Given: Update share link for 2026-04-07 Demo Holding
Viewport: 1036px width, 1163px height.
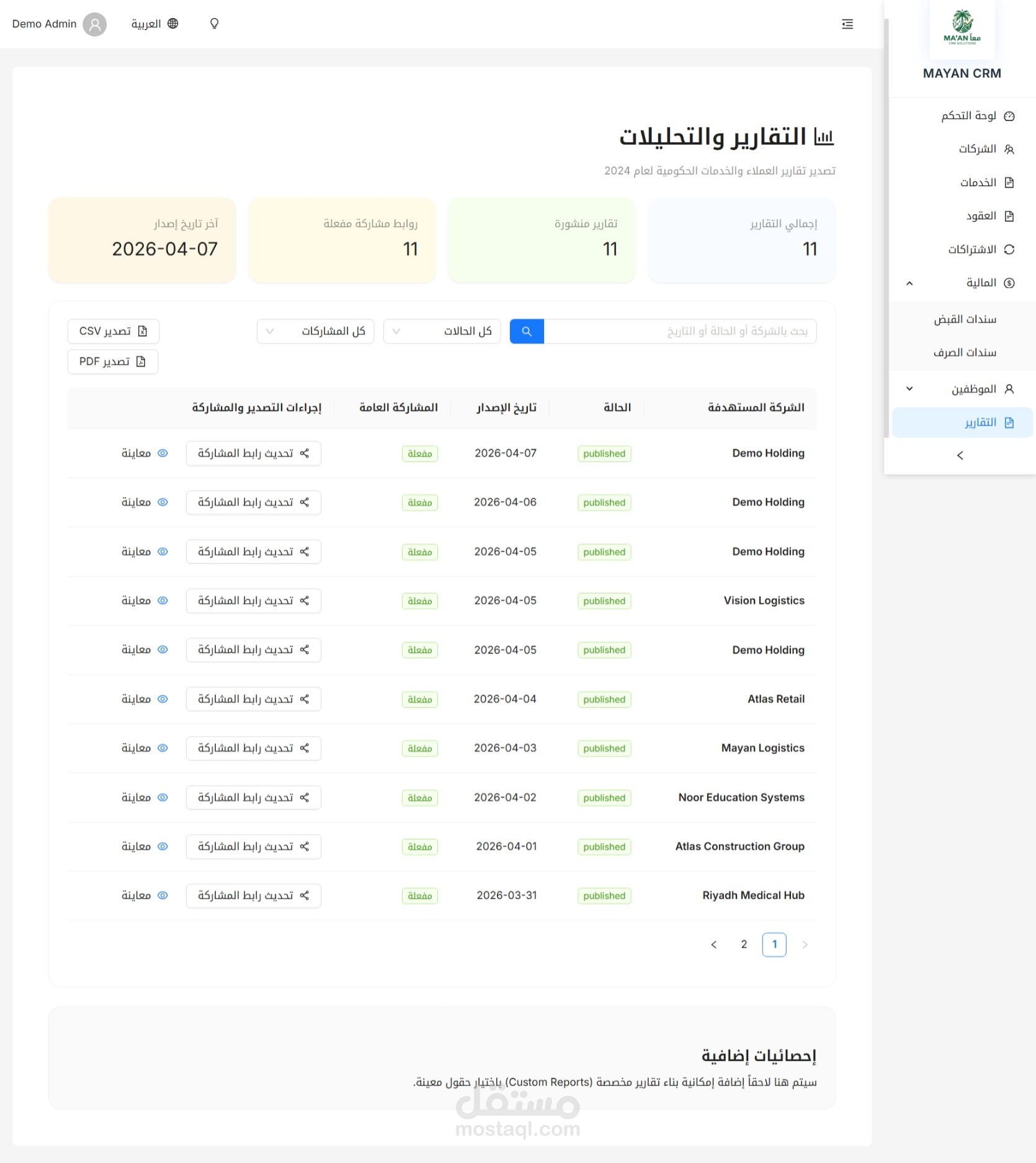Looking at the screenshot, I should coord(253,454).
